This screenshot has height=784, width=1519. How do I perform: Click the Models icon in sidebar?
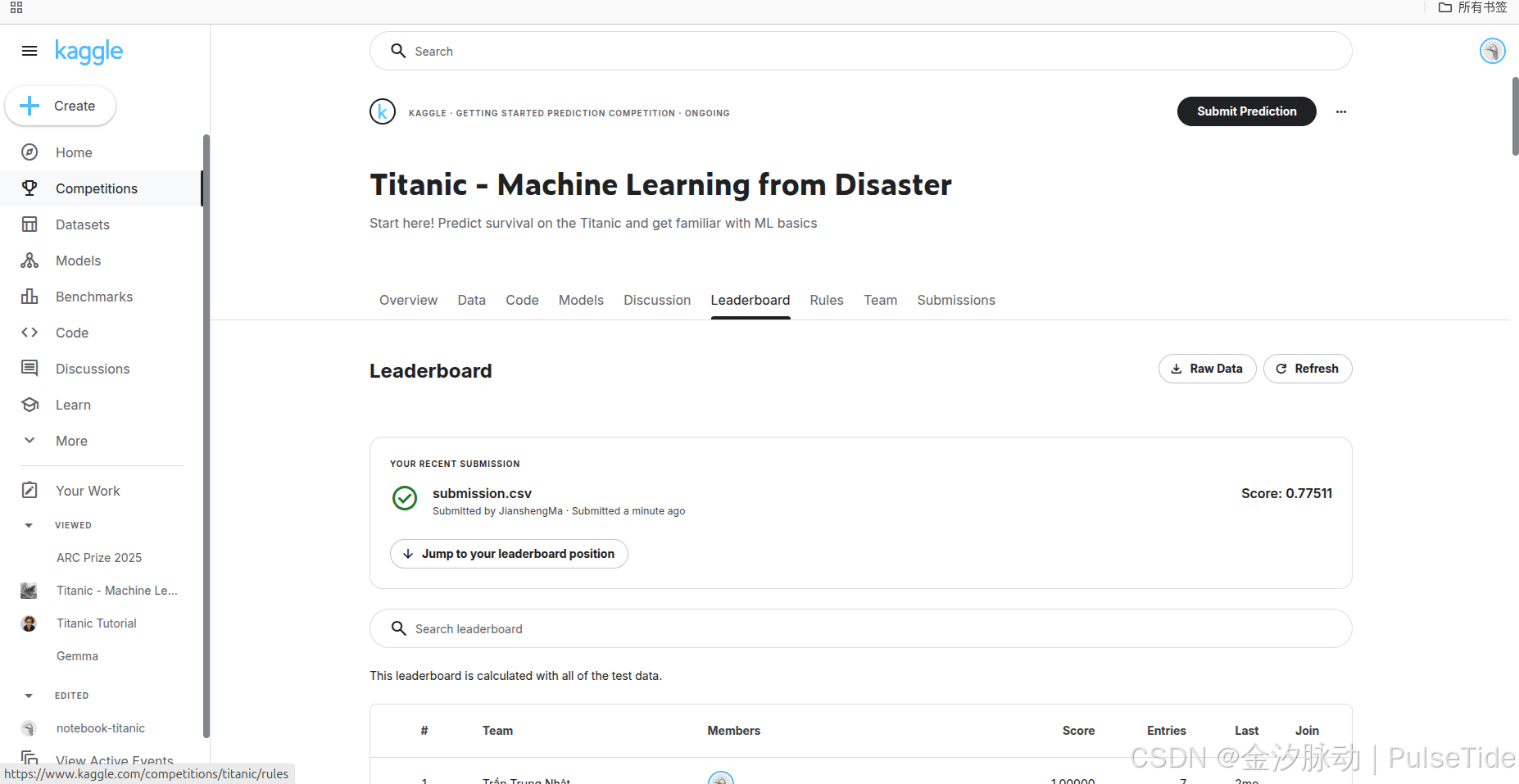[x=29, y=261]
